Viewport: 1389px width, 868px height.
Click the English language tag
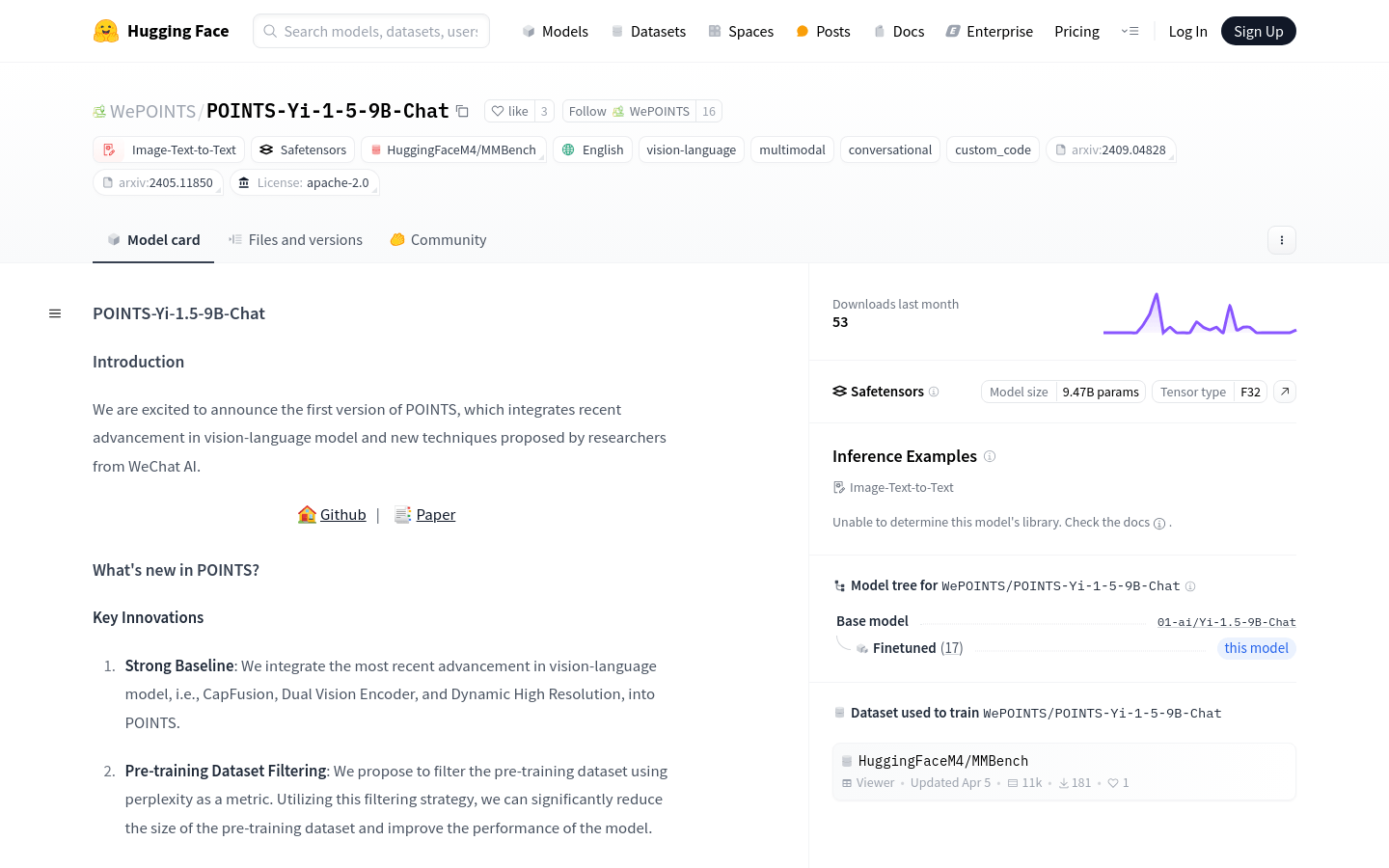pyautogui.click(x=592, y=150)
